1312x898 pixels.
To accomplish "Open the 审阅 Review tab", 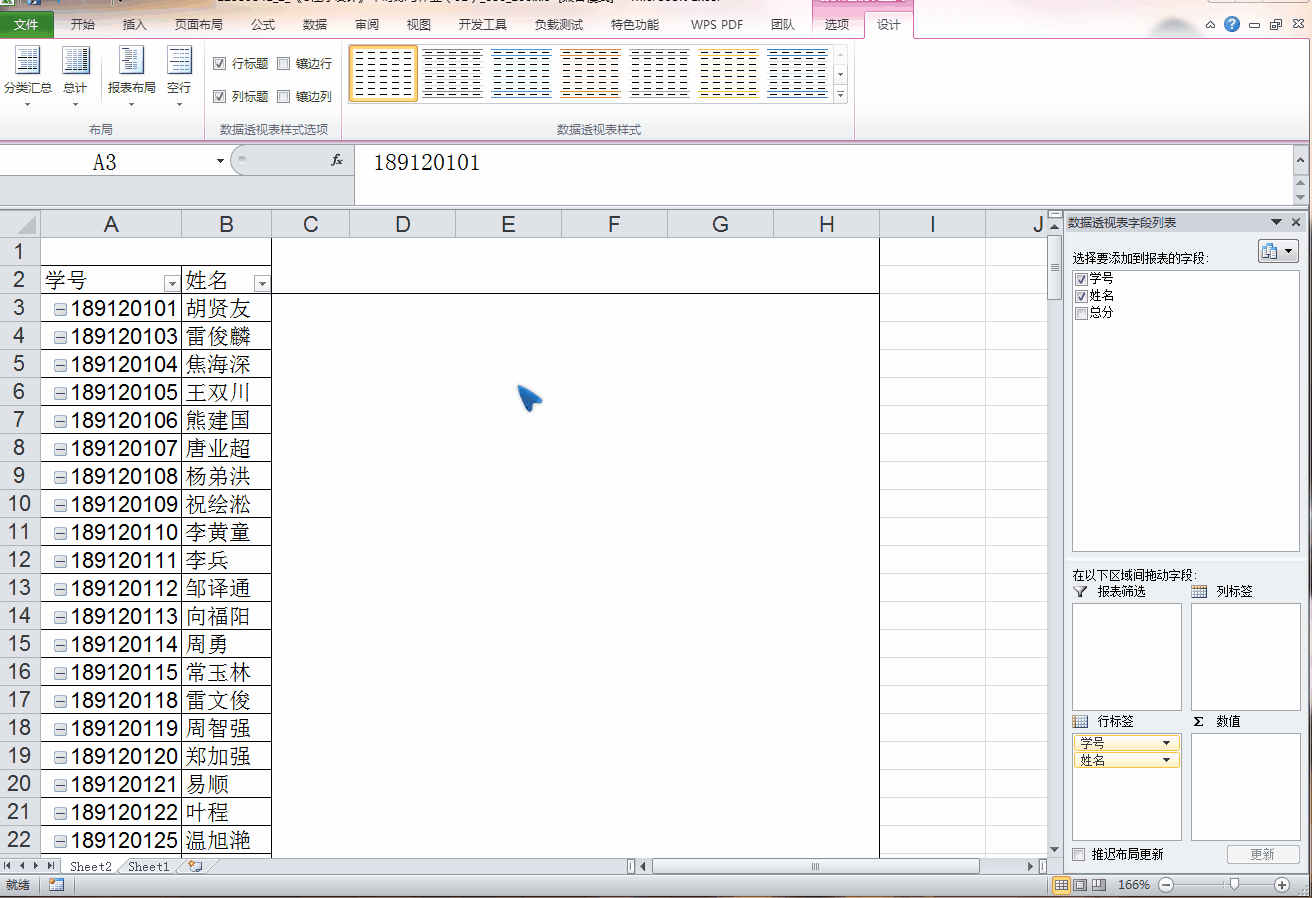I will (x=367, y=24).
